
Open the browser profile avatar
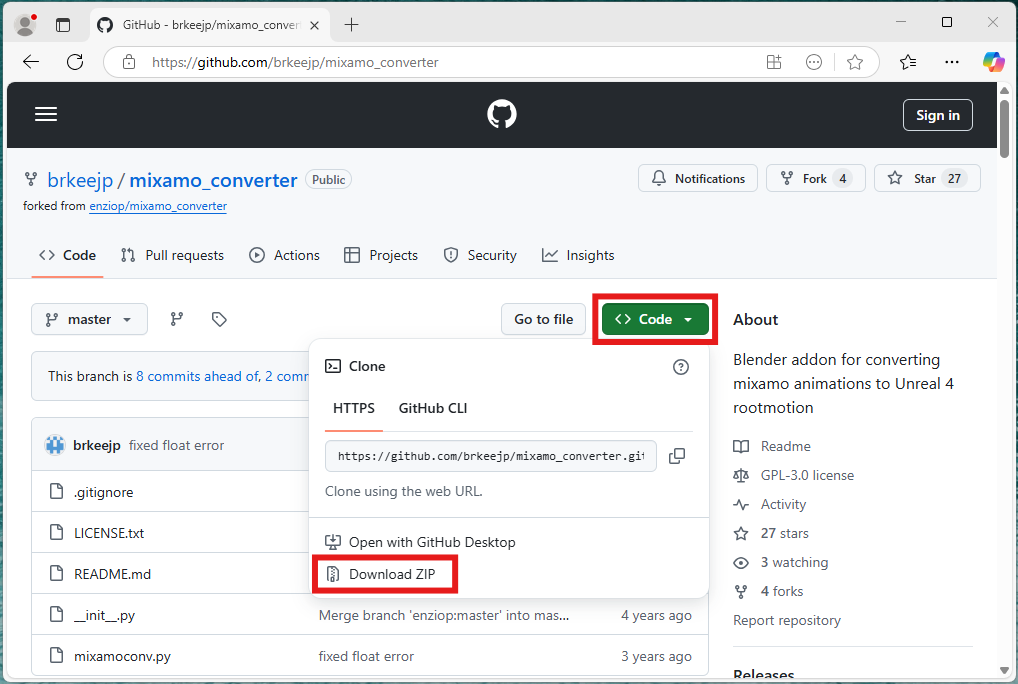tap(25, 25)
